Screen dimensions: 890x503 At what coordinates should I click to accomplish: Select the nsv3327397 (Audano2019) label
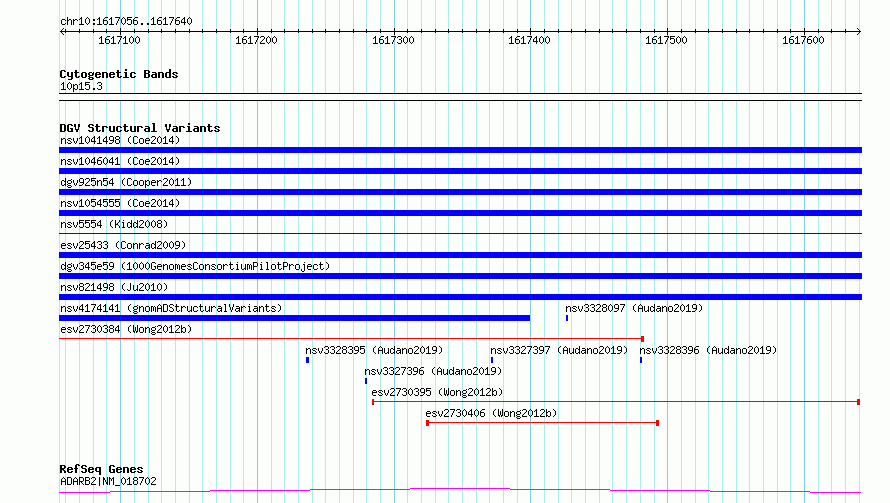click(x=559, y=350)
